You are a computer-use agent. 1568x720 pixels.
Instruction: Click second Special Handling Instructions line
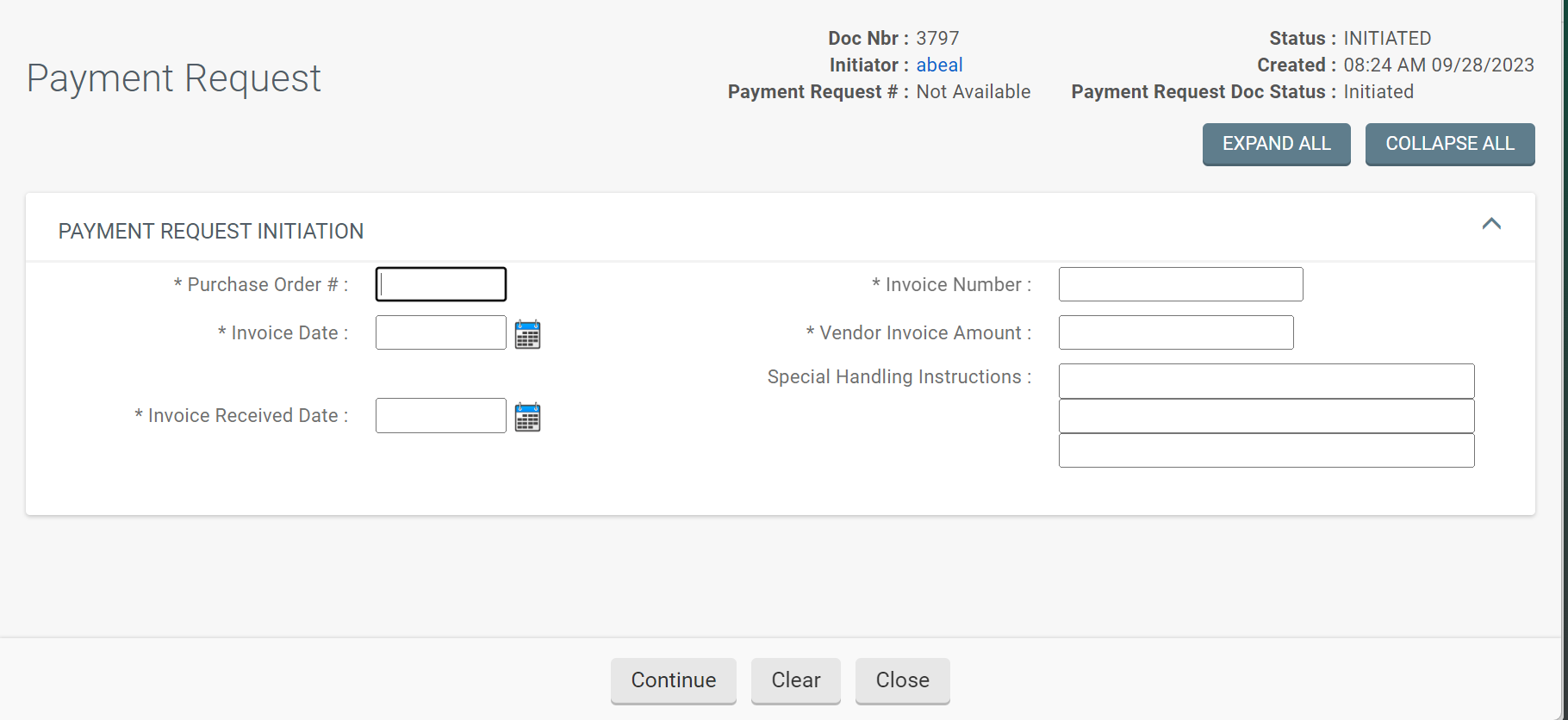1266,416
